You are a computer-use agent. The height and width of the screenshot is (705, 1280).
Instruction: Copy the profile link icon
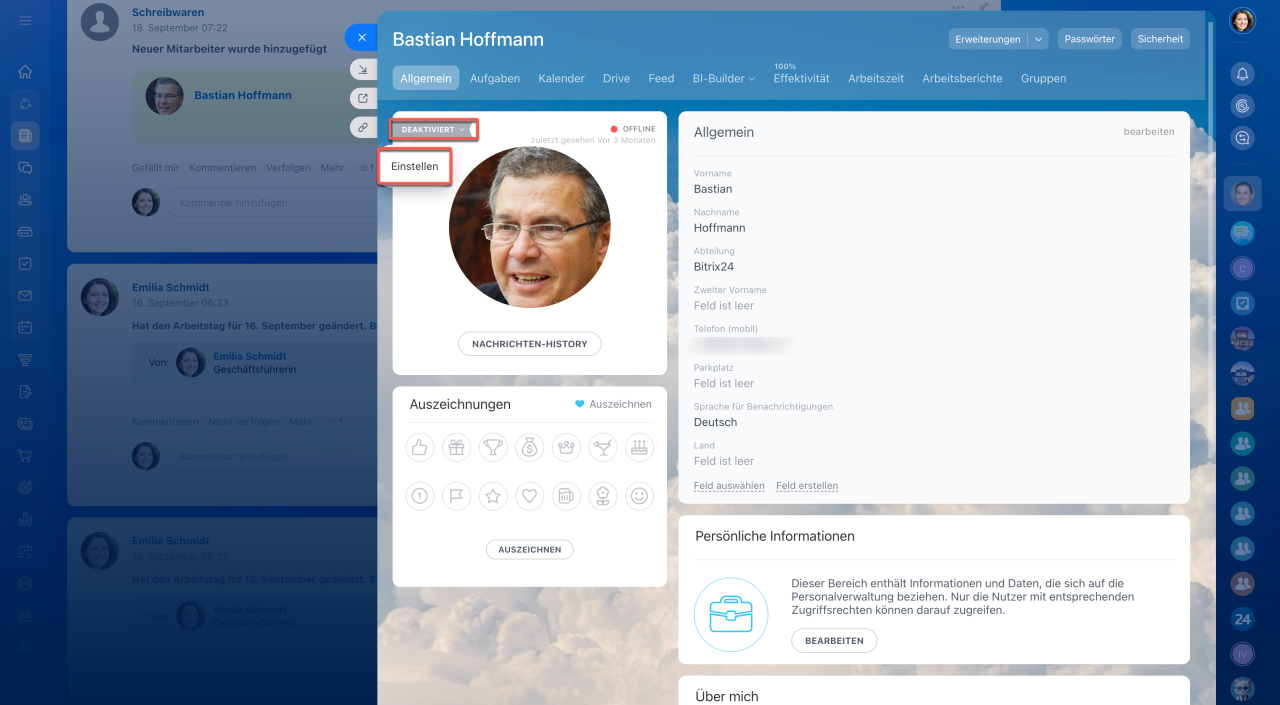361,127
